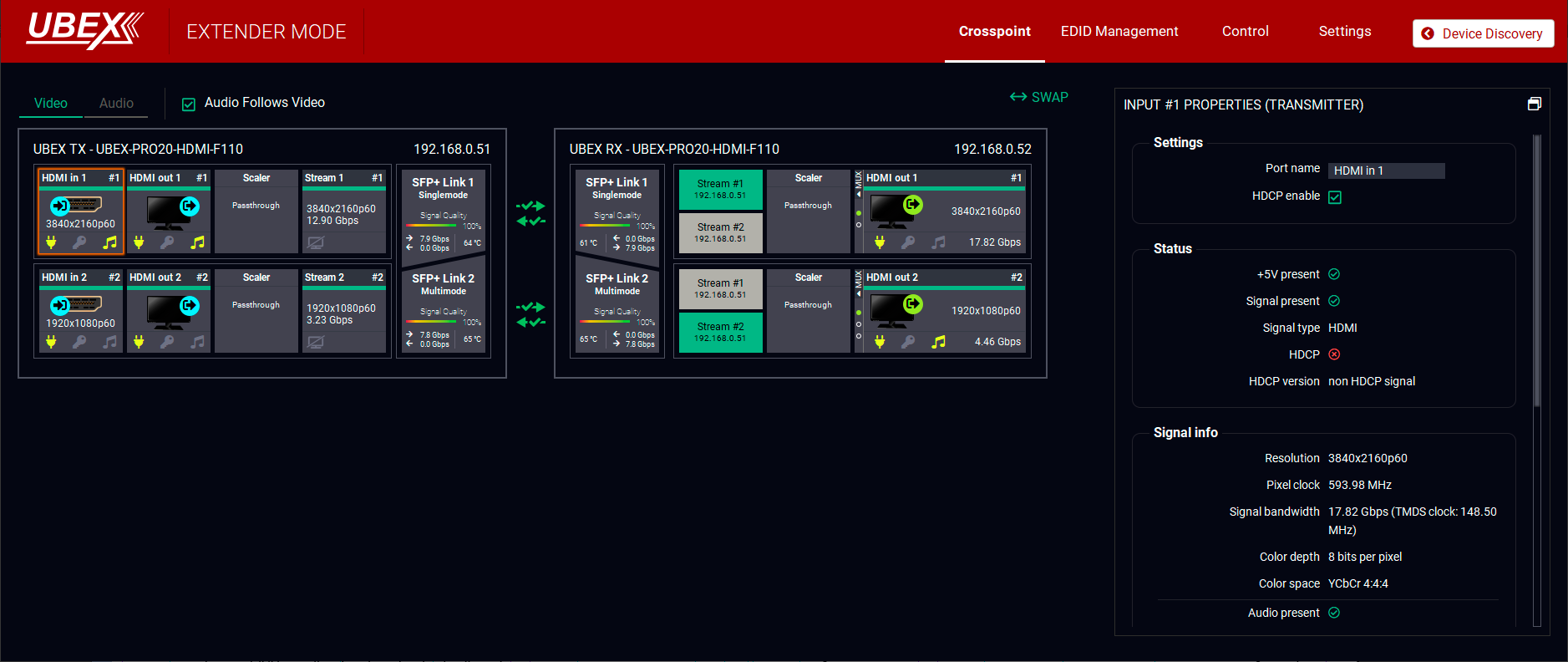Click the audio note icon under HDMI in 1
The height and width of the screenshot is (662, 1568).
click(109, 242)
